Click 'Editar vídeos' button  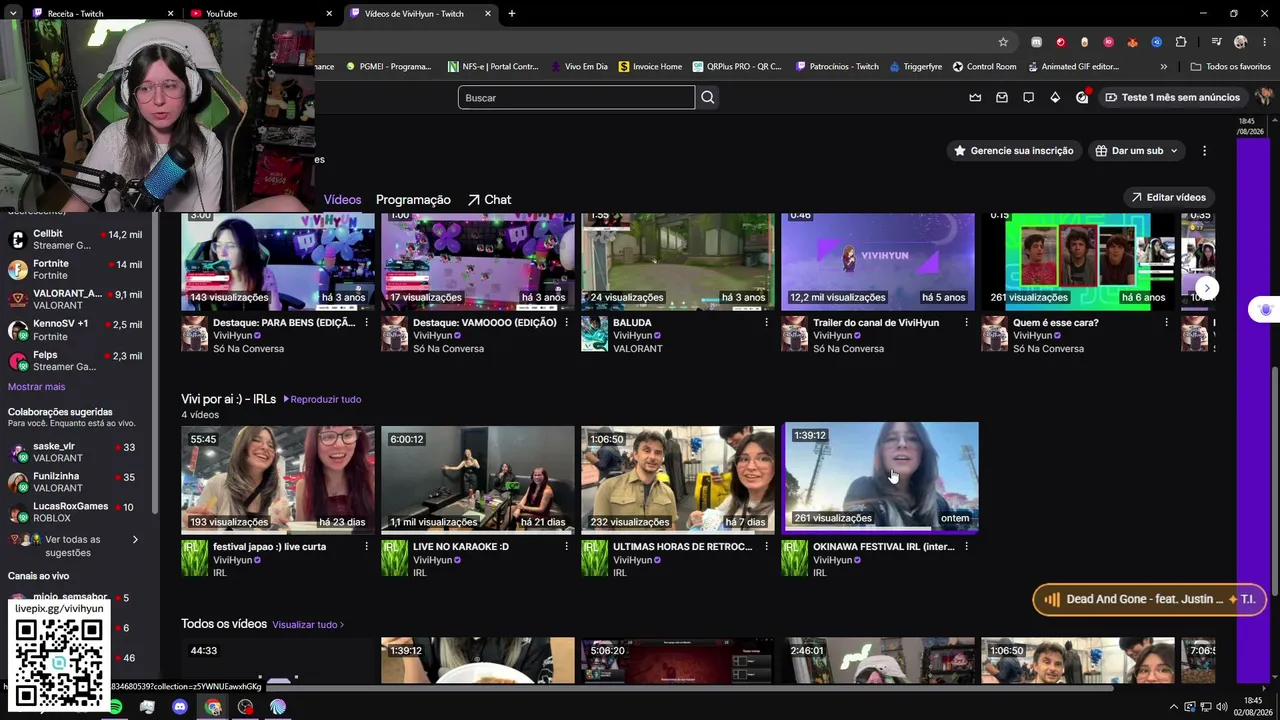(x=1168, y=197)
